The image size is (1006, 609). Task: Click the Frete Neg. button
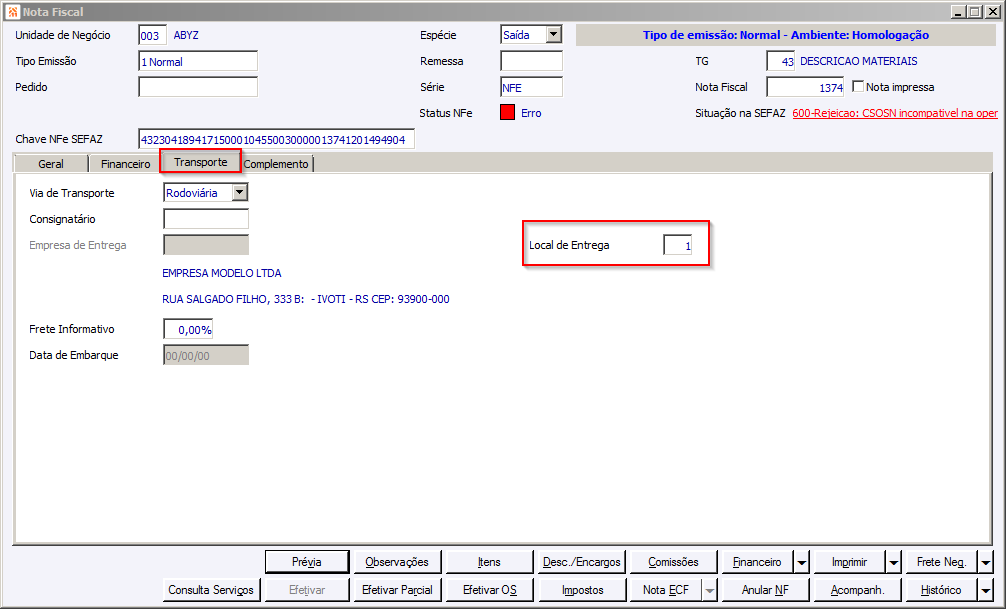pos(941,562)
